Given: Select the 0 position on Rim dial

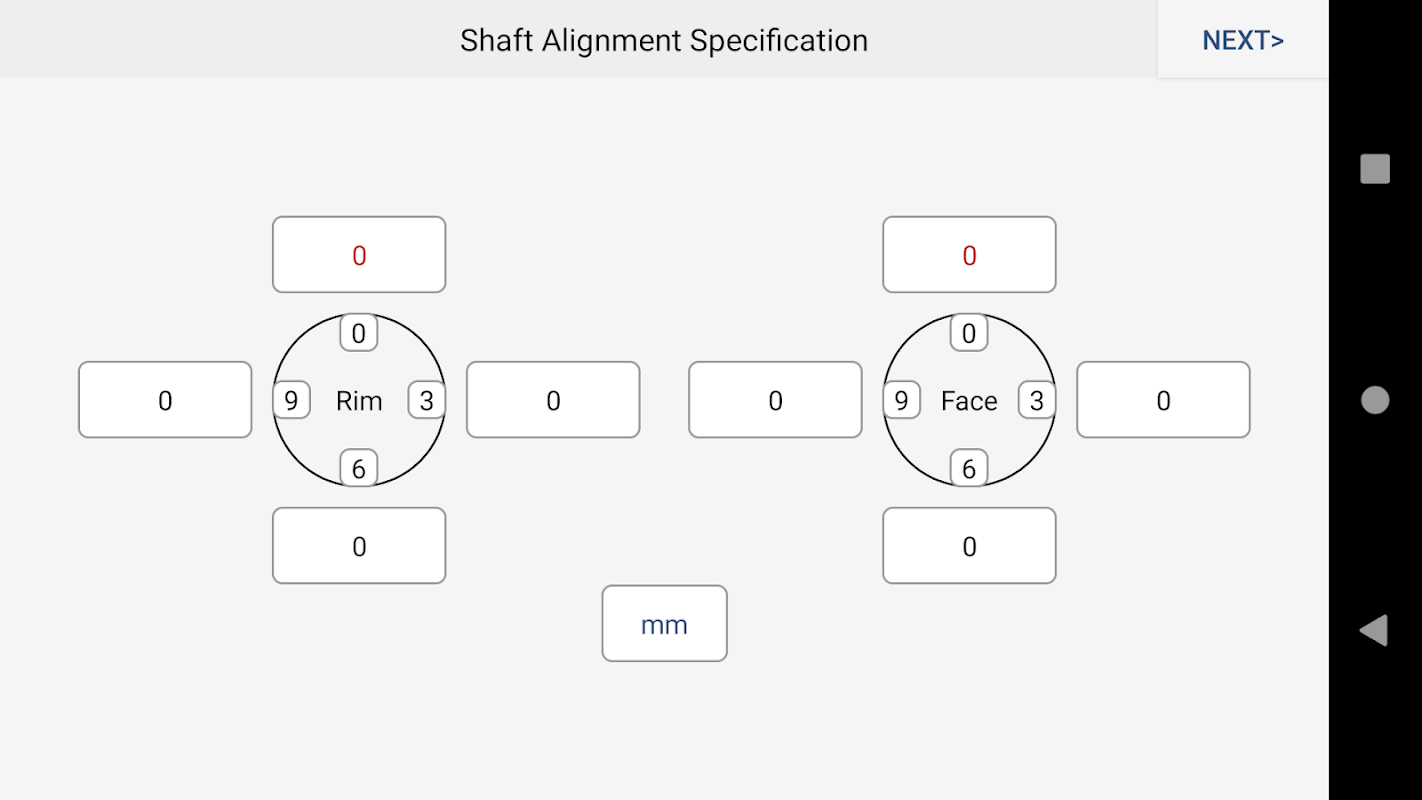Looking at the screenshot, I should click(x=359, y=333).
